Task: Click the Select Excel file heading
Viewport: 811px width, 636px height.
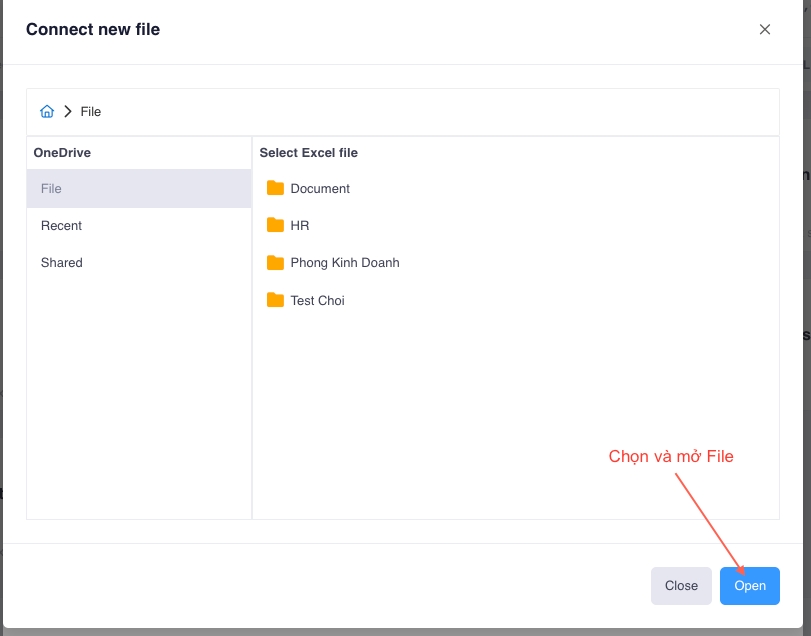Action: pyautogui.click(x=308, y=153)
